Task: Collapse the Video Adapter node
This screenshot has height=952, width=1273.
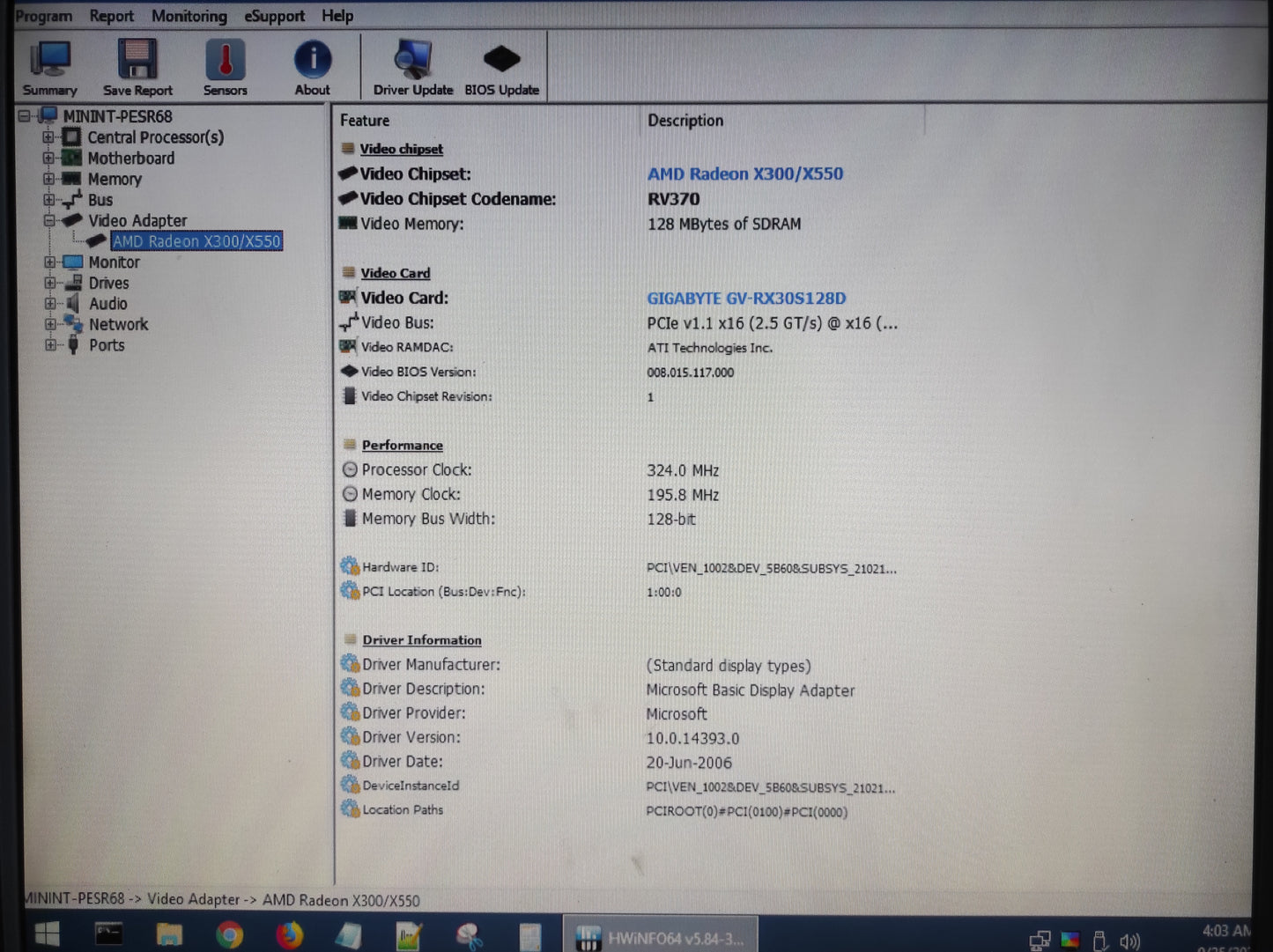Action: point(50,220)
